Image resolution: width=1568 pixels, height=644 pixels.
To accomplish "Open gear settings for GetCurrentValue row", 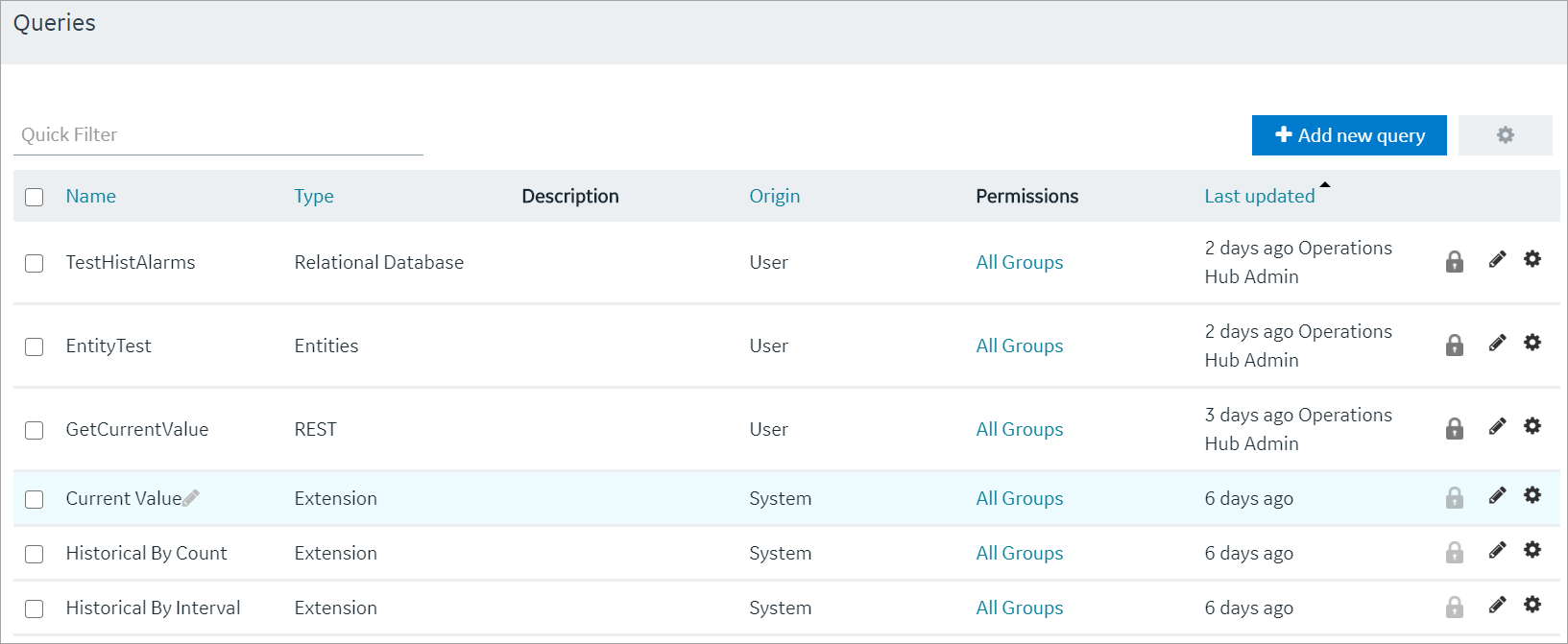I will point(1532,425).
